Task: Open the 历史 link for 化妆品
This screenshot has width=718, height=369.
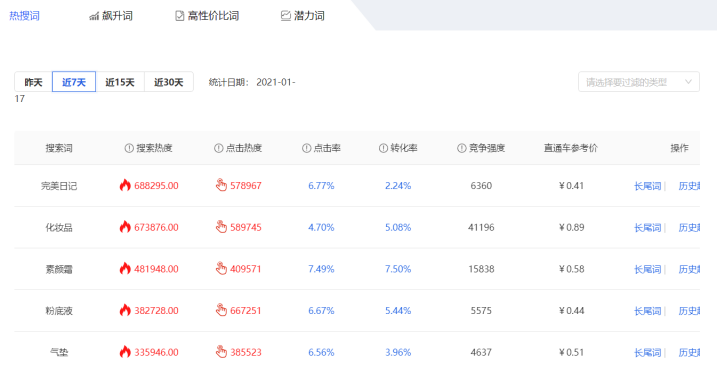Action: (x=689, y=228)
